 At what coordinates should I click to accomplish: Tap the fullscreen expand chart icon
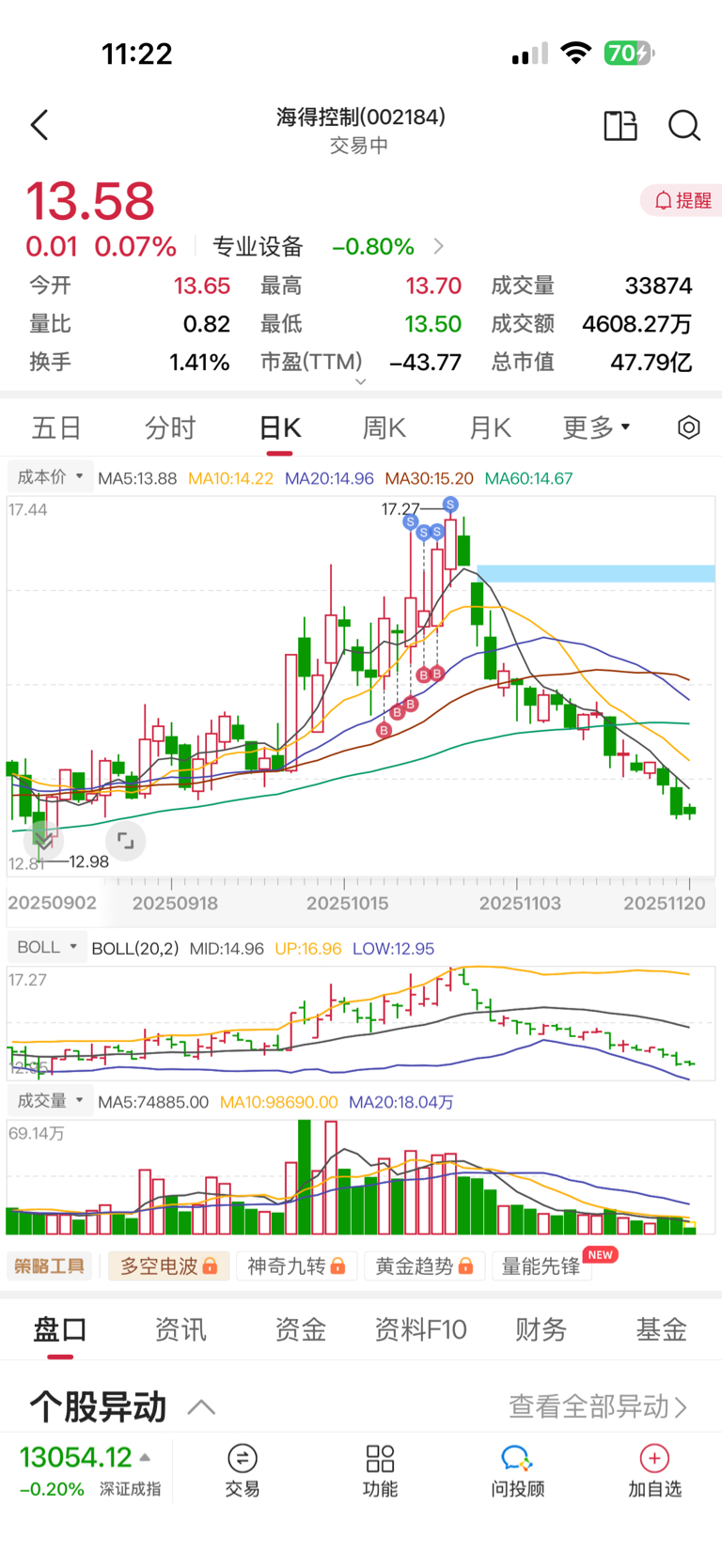(125, 841)
